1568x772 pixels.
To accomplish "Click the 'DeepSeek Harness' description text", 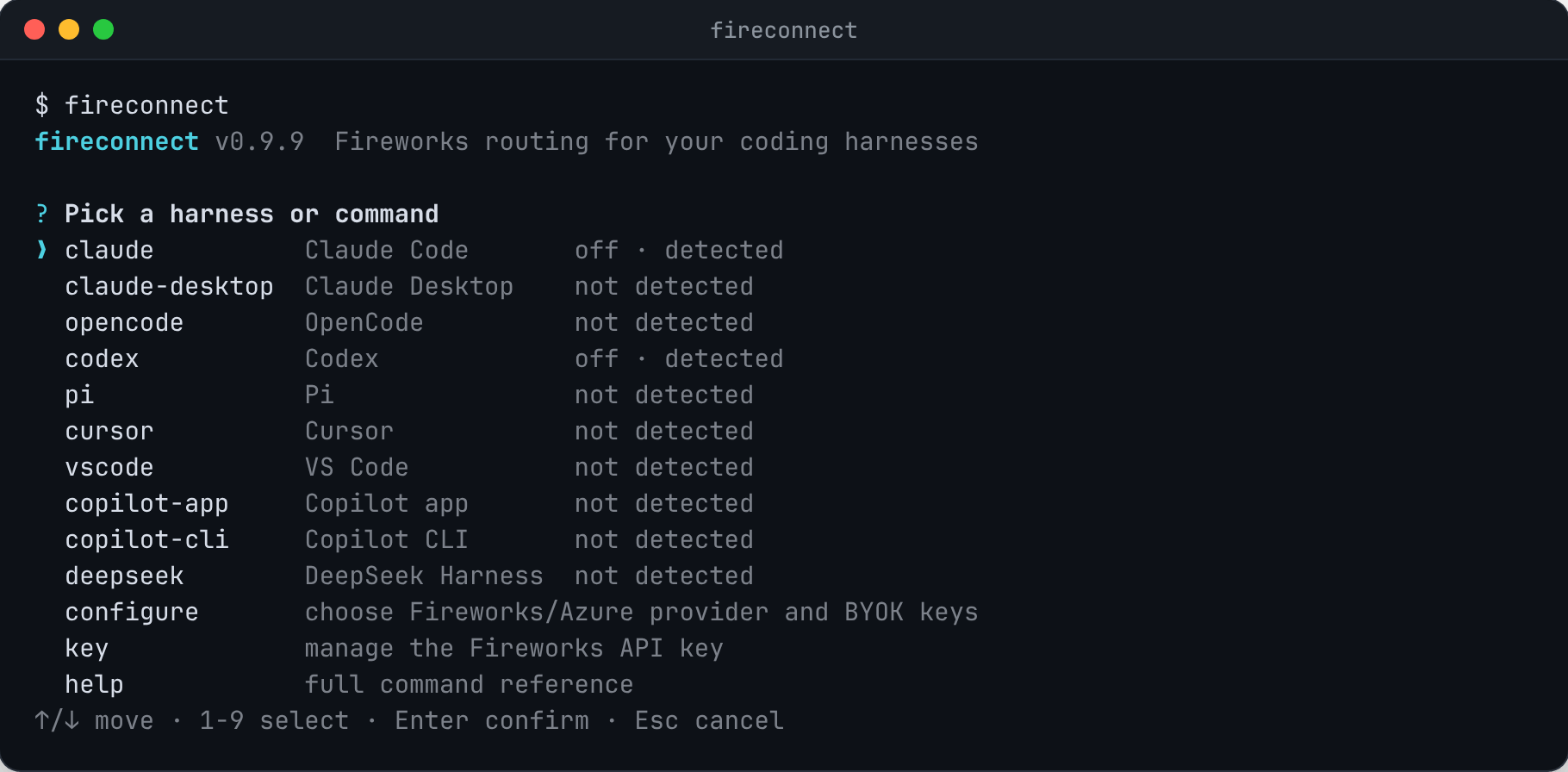I will coord(424,576).
